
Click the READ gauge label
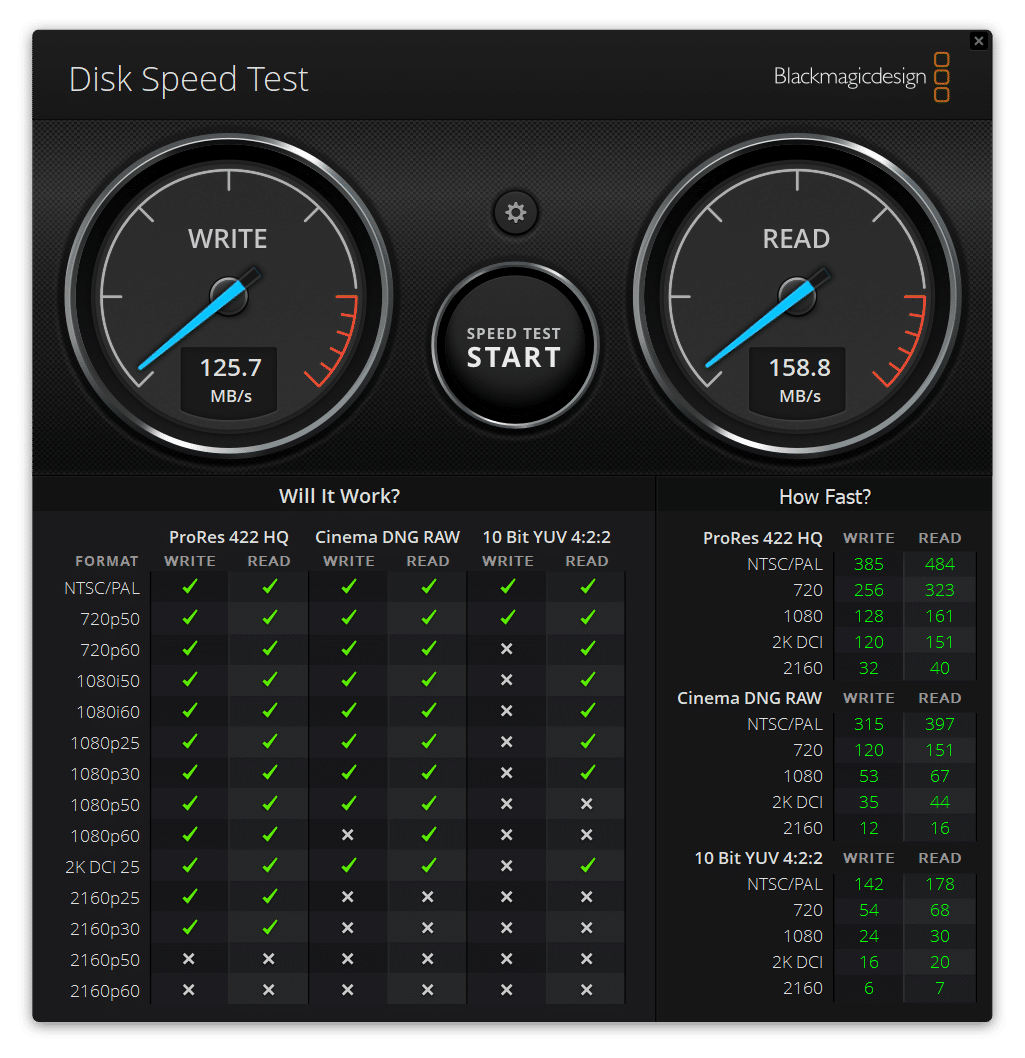coord(796,239)
